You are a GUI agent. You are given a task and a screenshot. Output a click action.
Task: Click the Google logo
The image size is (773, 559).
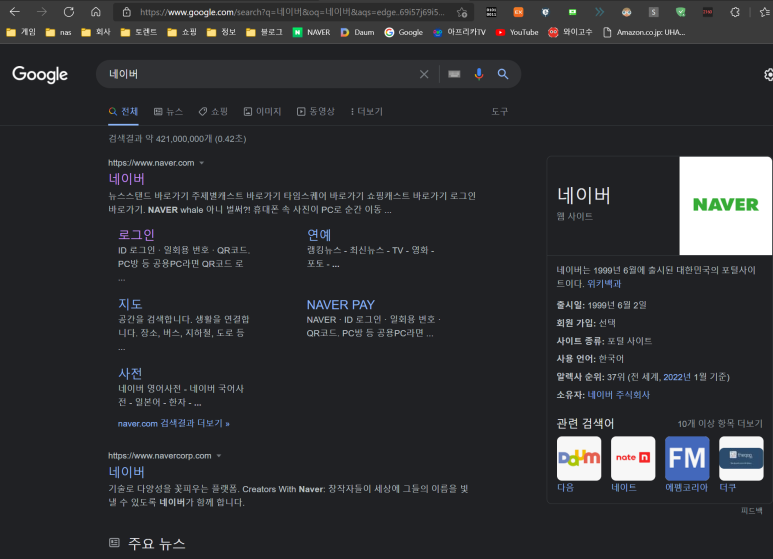tap(40, 74)
